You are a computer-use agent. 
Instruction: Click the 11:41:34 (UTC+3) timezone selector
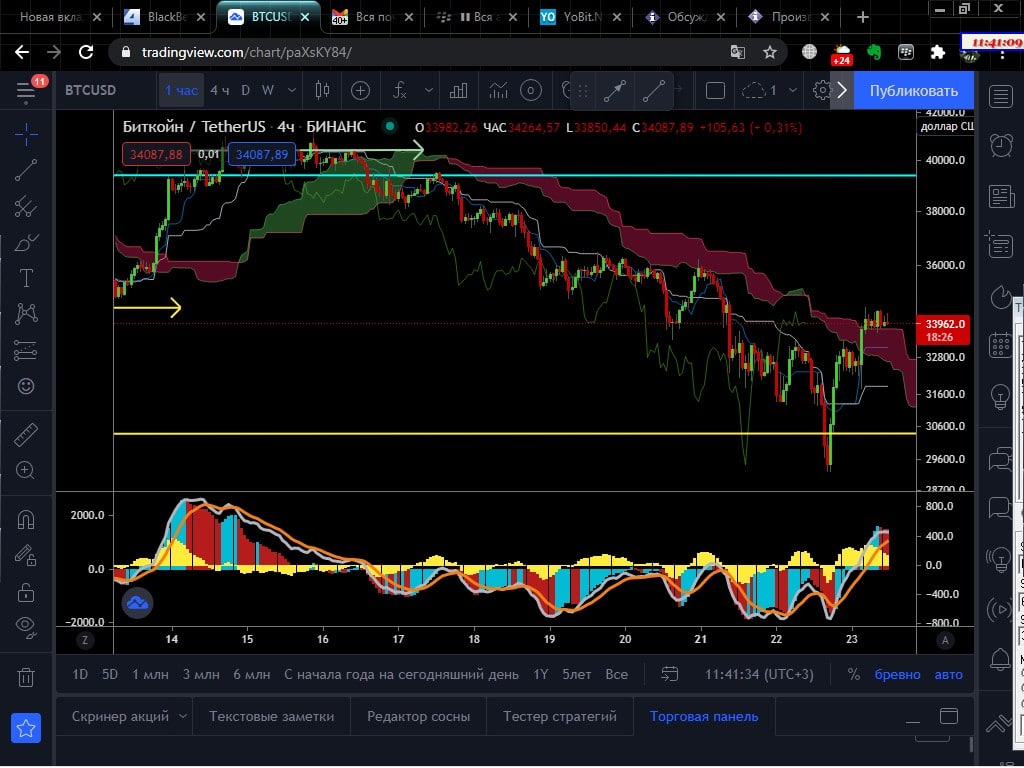(x=759, y=675)
